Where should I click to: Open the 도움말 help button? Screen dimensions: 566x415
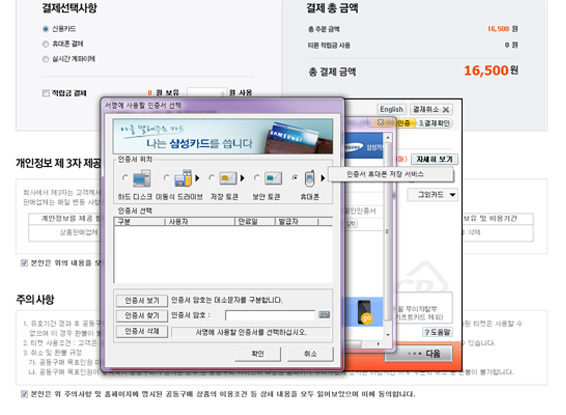click(x=437, y=332)
